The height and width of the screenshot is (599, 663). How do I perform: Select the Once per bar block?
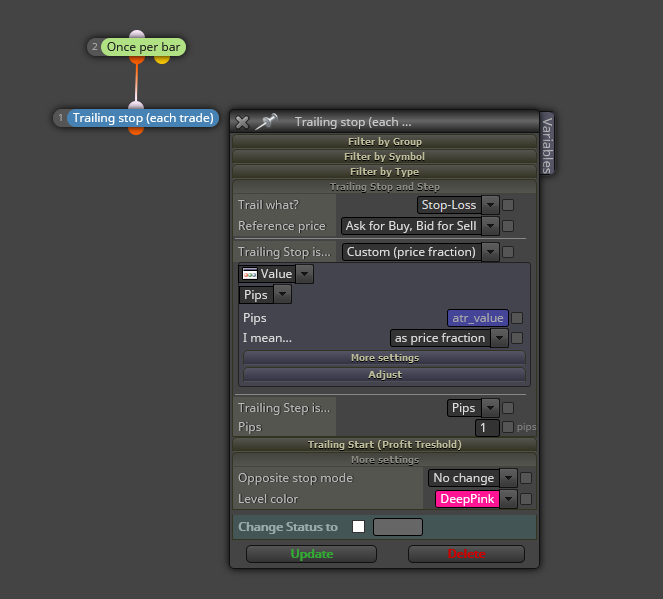(x=143, y=47)
